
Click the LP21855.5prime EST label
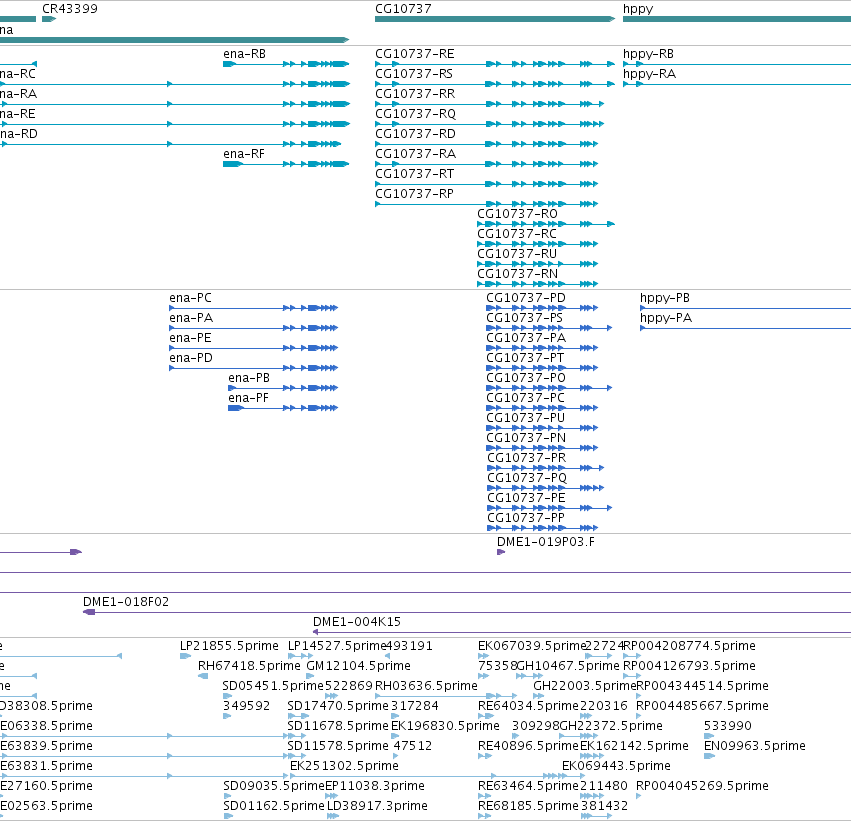pyautogui.click(x=229, y=646)
